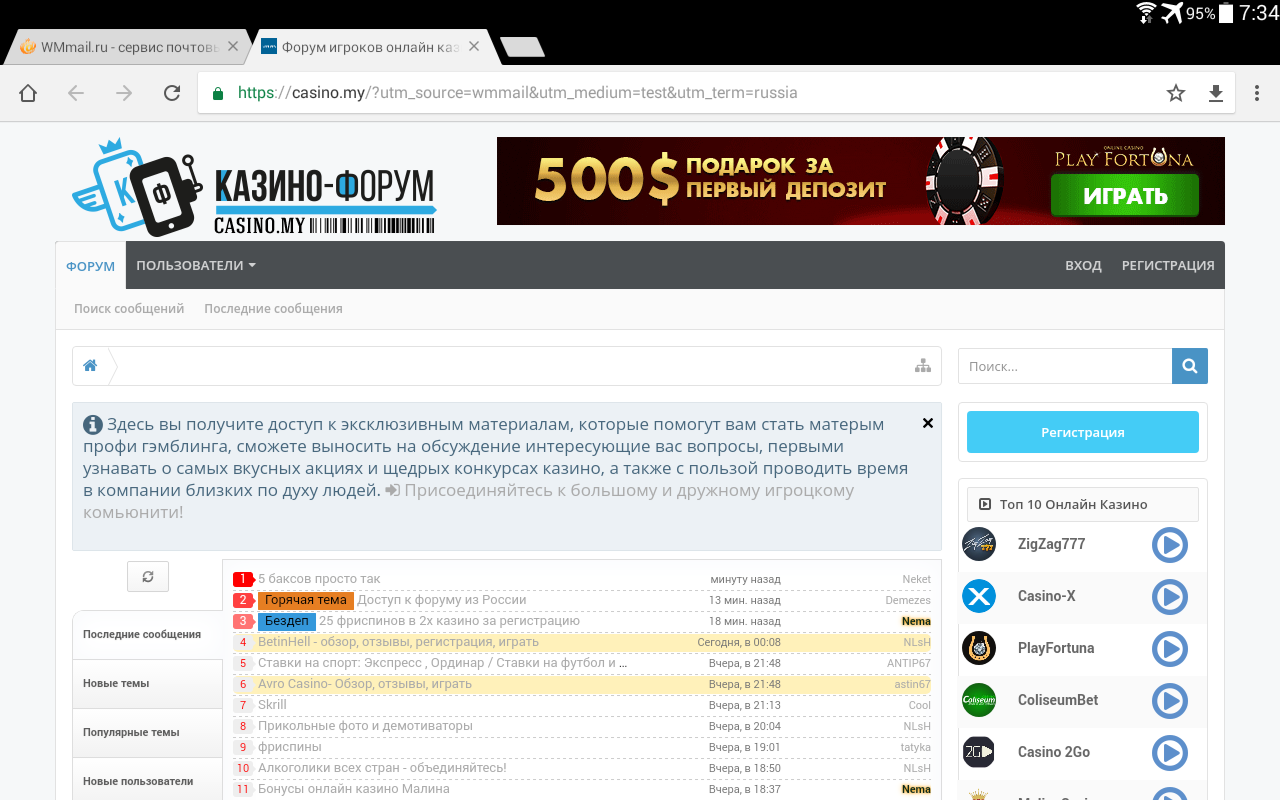The height and width of the screenshot is (800, 1280).
Task: Select the Популярные темы tab
Action: click(x=147, y=732)
